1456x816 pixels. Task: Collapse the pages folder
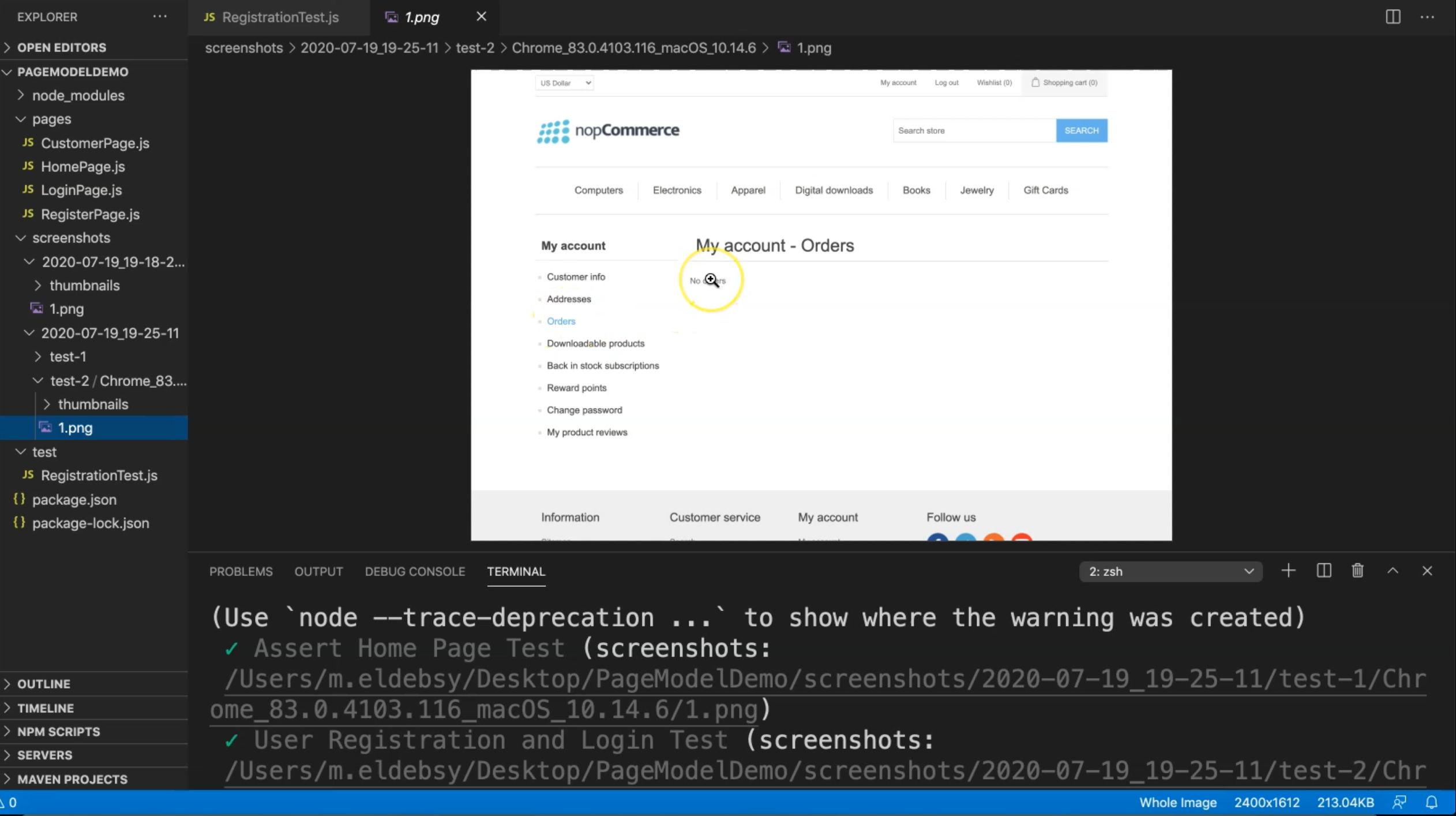tap(51, 119)
